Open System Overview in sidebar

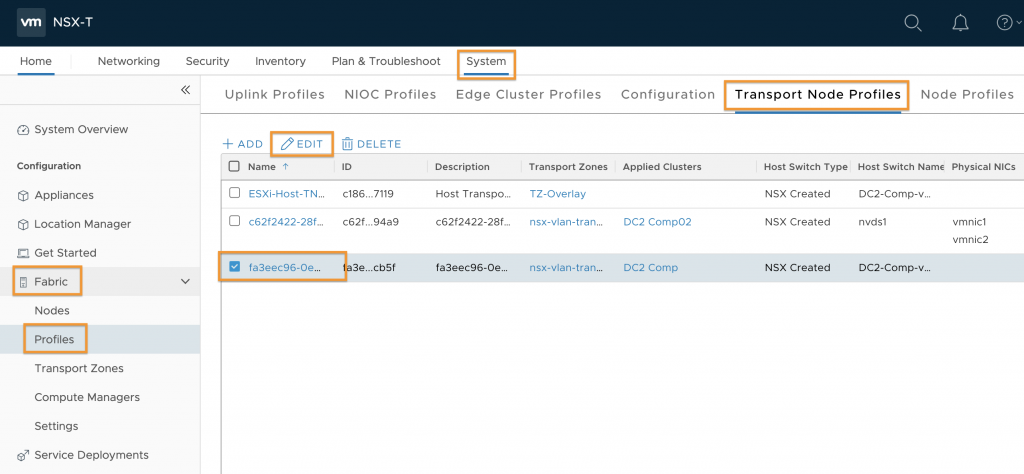point(81,129)
